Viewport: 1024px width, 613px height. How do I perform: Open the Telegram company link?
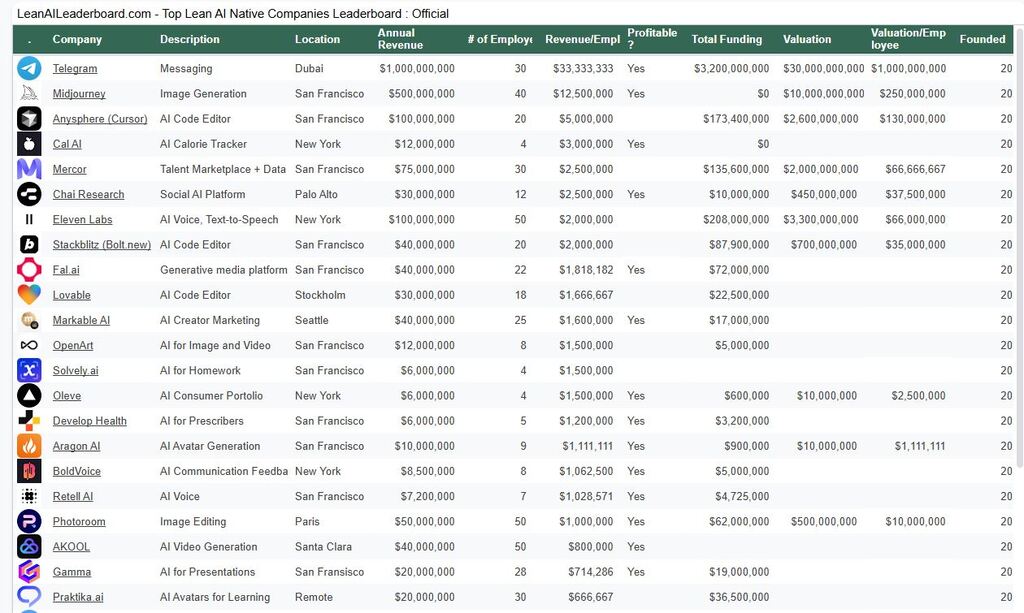(x=75, y=69)
